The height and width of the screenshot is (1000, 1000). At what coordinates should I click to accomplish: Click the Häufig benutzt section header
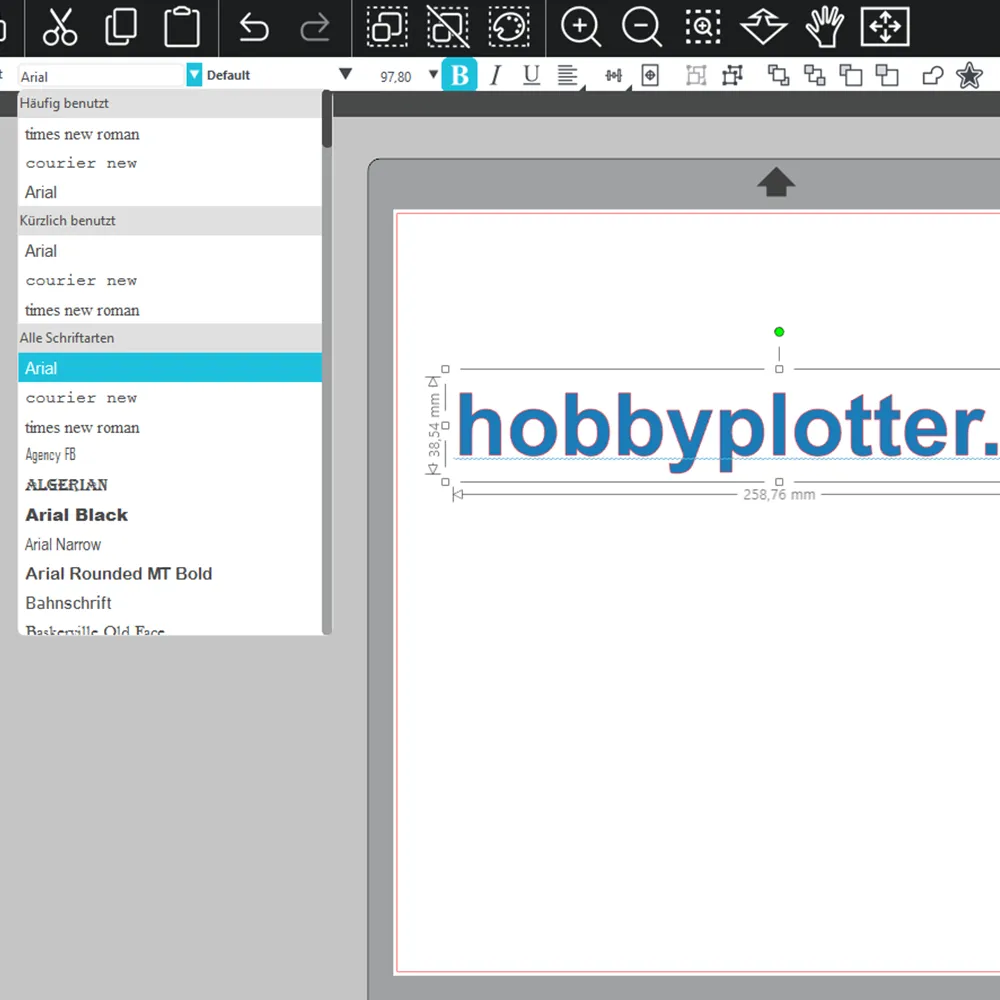[x=170, y=103]
